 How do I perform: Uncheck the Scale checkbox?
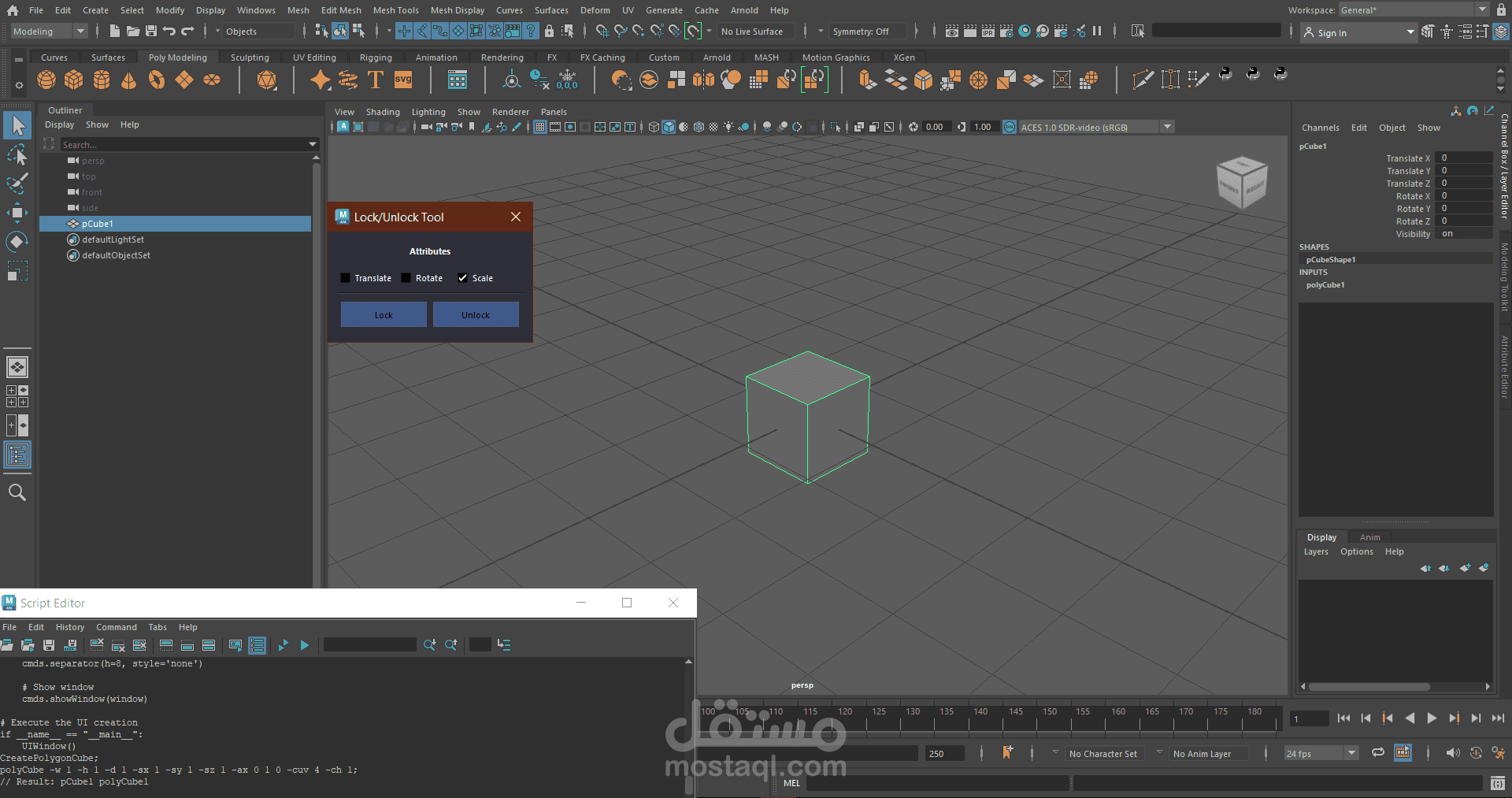tap(463, 278)
